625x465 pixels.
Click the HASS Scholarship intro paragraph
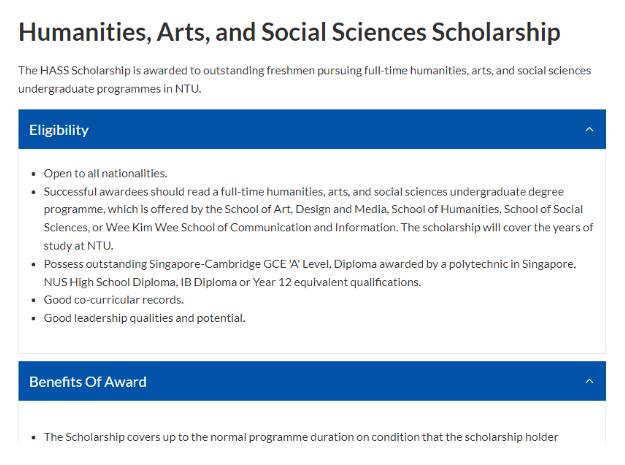coord(305,79)
